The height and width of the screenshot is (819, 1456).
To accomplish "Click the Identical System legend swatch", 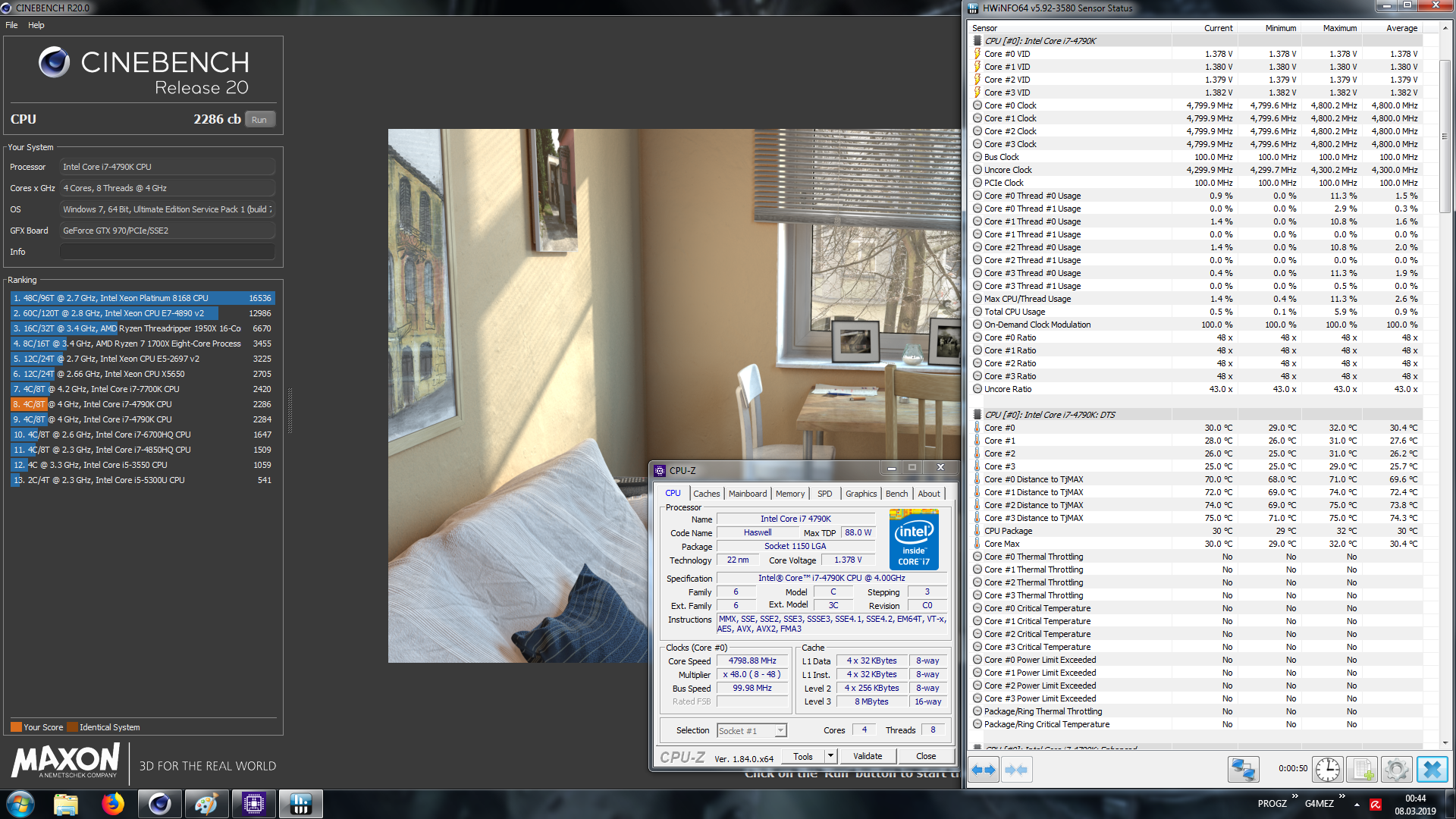I will pyautogui.click(x=72, y=727).
